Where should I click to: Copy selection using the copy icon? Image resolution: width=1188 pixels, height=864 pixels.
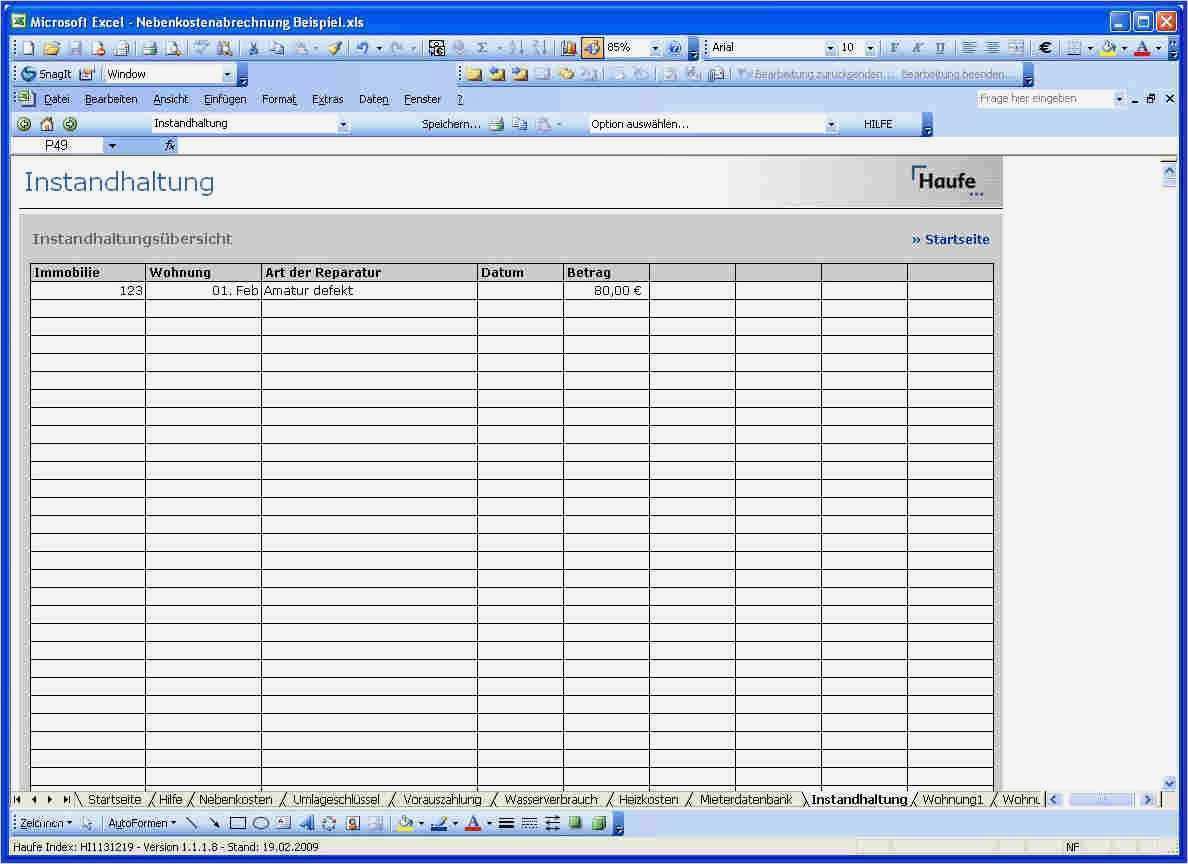277,49
